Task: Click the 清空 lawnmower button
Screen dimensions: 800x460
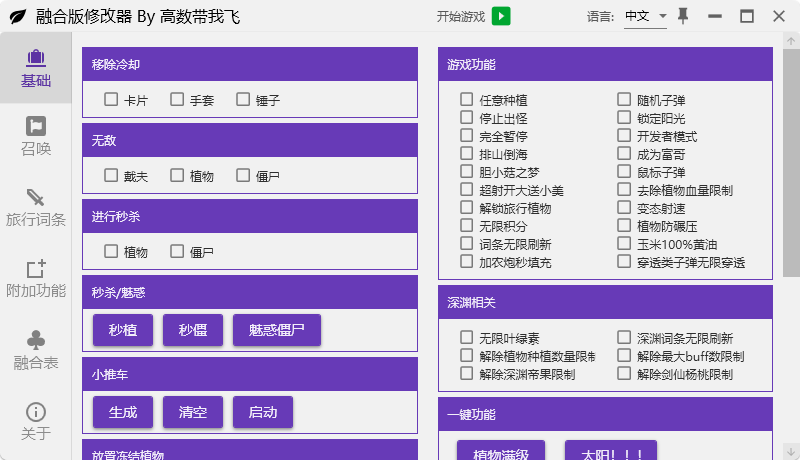Action: 193,412
